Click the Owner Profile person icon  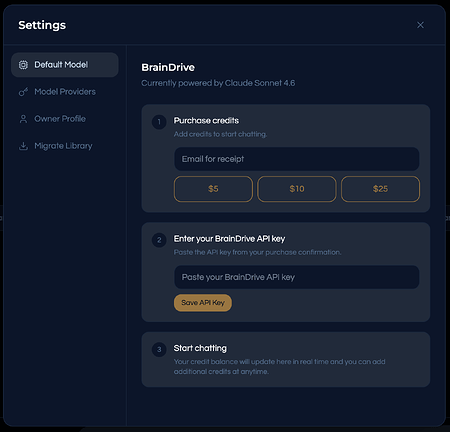[x=23, y=119]
